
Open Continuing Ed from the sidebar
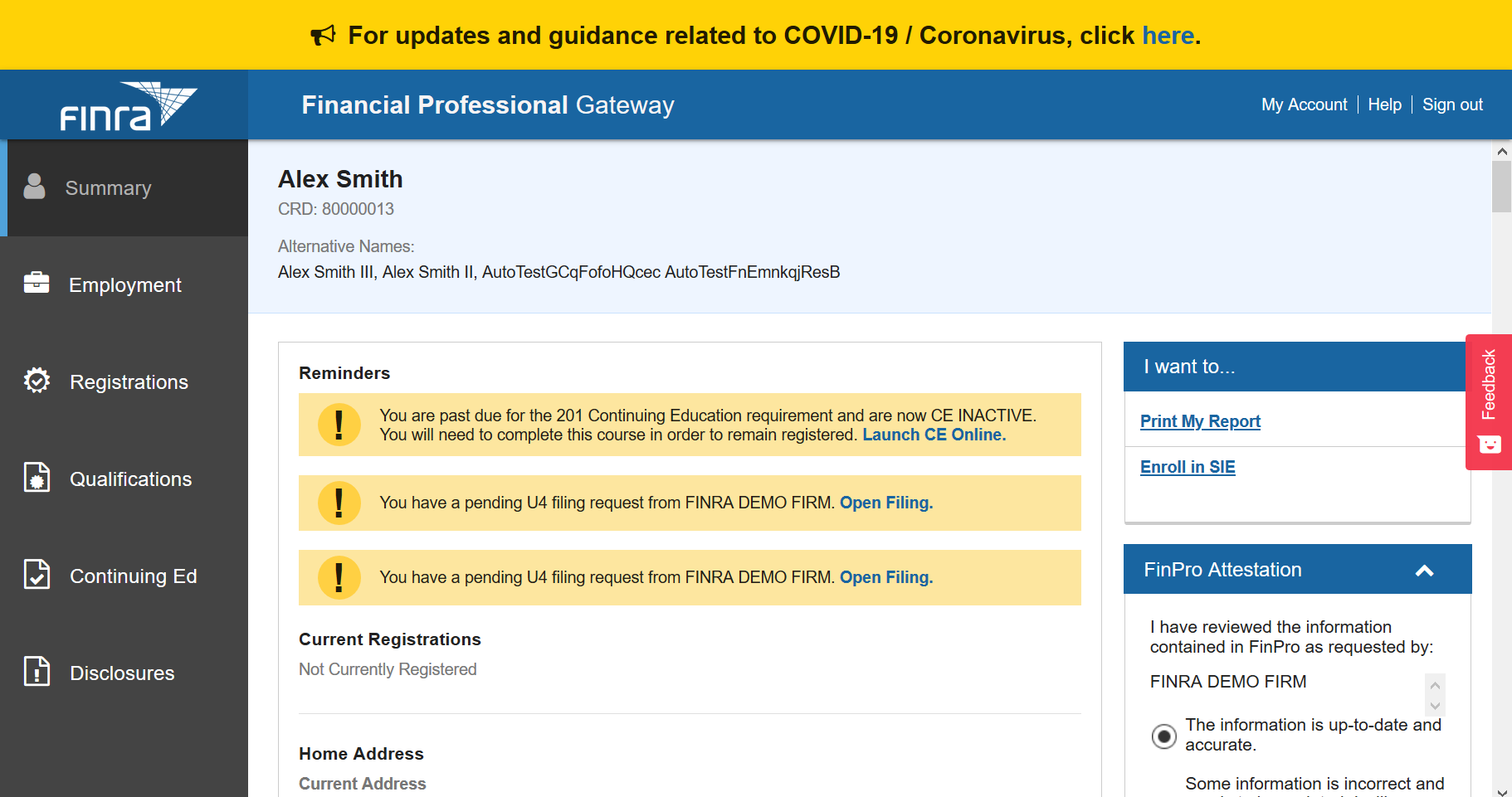click(37, 575)
